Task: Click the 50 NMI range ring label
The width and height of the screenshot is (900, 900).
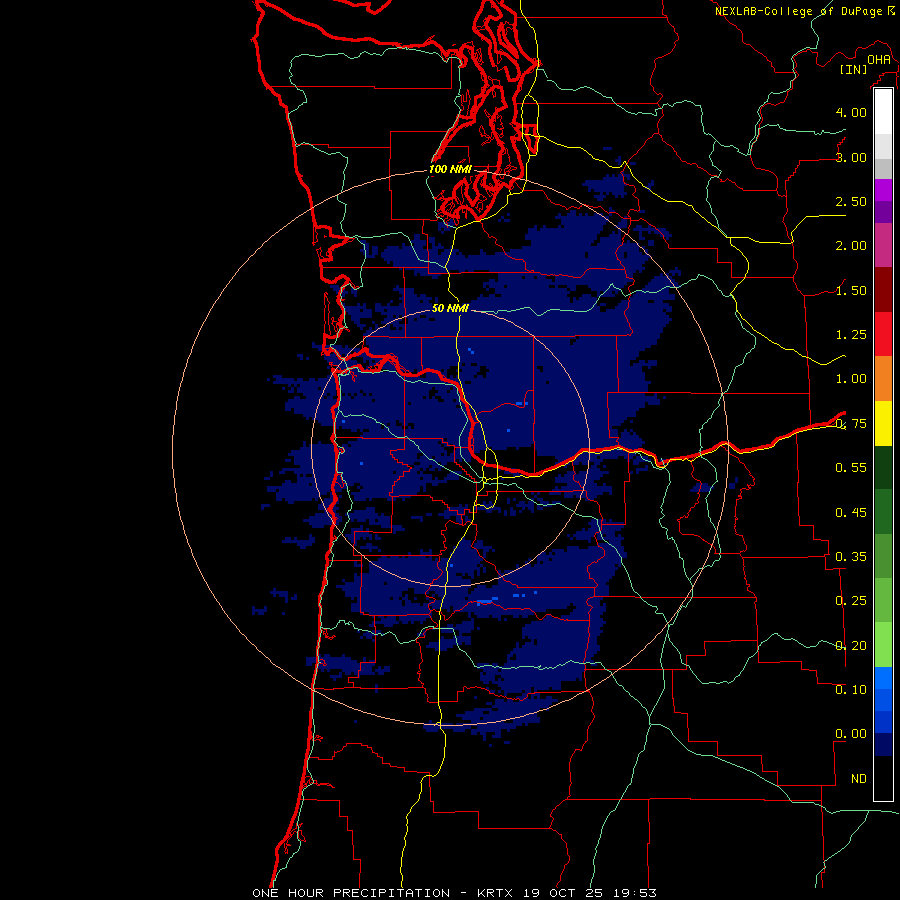Action: [450, 308]
